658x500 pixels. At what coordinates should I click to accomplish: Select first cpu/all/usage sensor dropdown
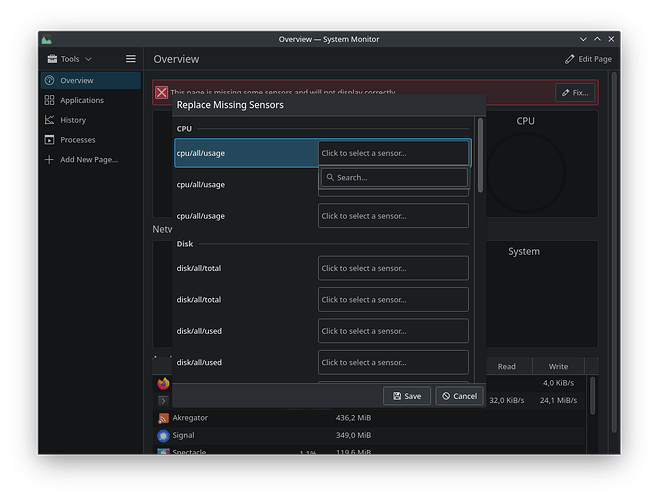[393, 153]
